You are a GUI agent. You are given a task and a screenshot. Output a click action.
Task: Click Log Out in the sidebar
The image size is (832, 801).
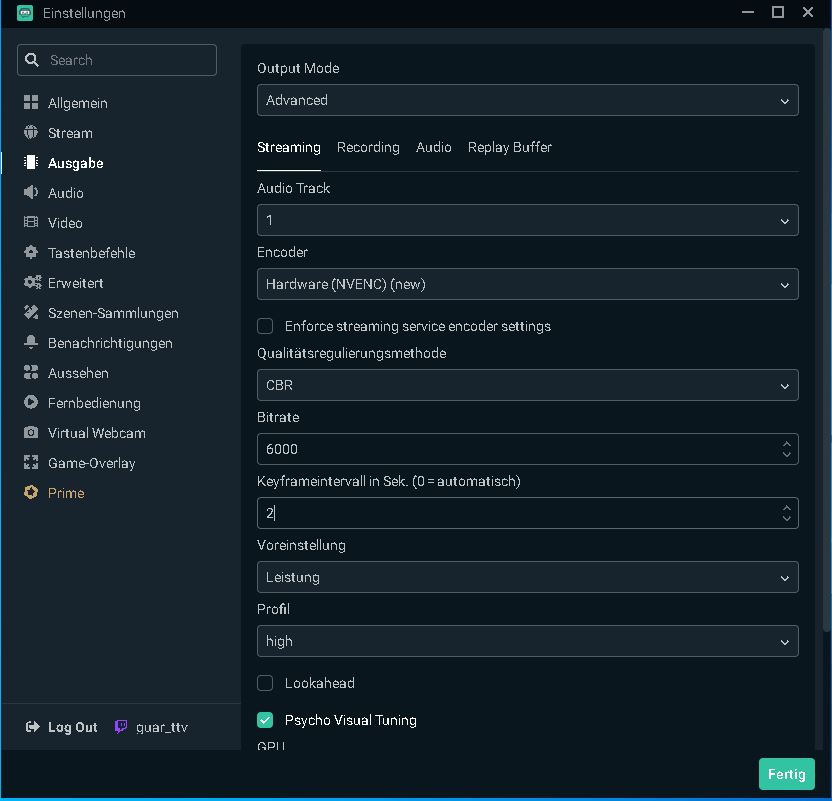(x=62, y=727)
